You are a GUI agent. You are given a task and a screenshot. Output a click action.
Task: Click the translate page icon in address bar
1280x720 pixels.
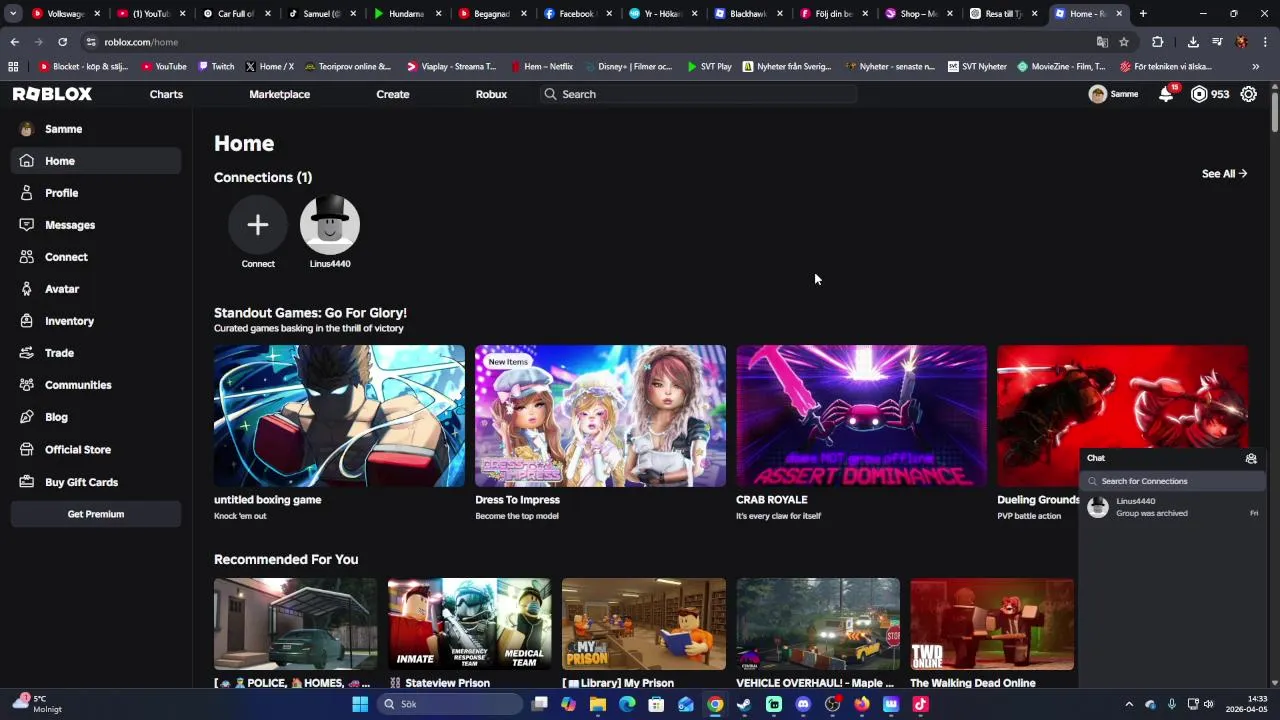pyautogui.click(x=1102, y=42)
